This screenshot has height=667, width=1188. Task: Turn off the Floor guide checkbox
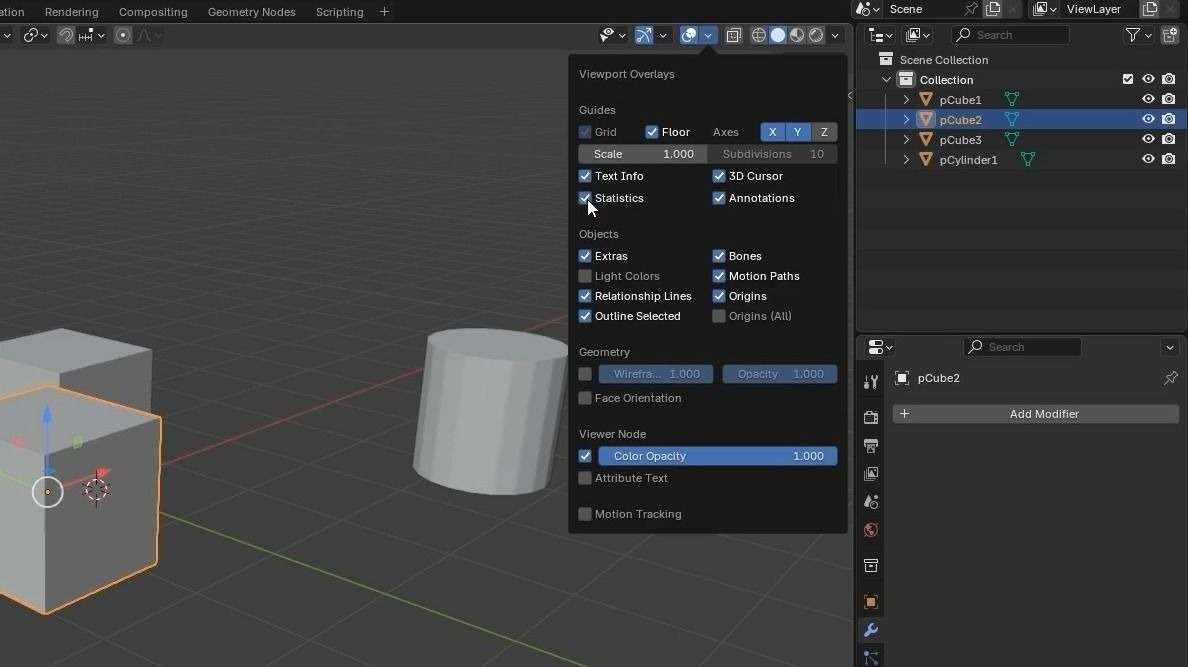pos(652,132)
